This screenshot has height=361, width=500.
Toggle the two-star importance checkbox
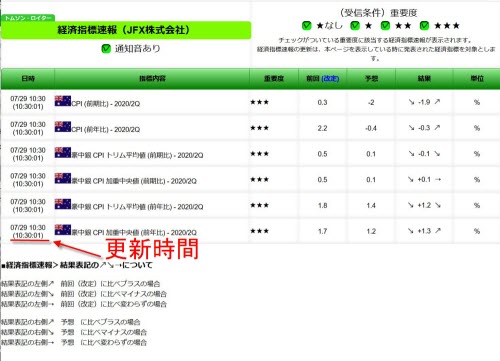click(x=385, y=25)
